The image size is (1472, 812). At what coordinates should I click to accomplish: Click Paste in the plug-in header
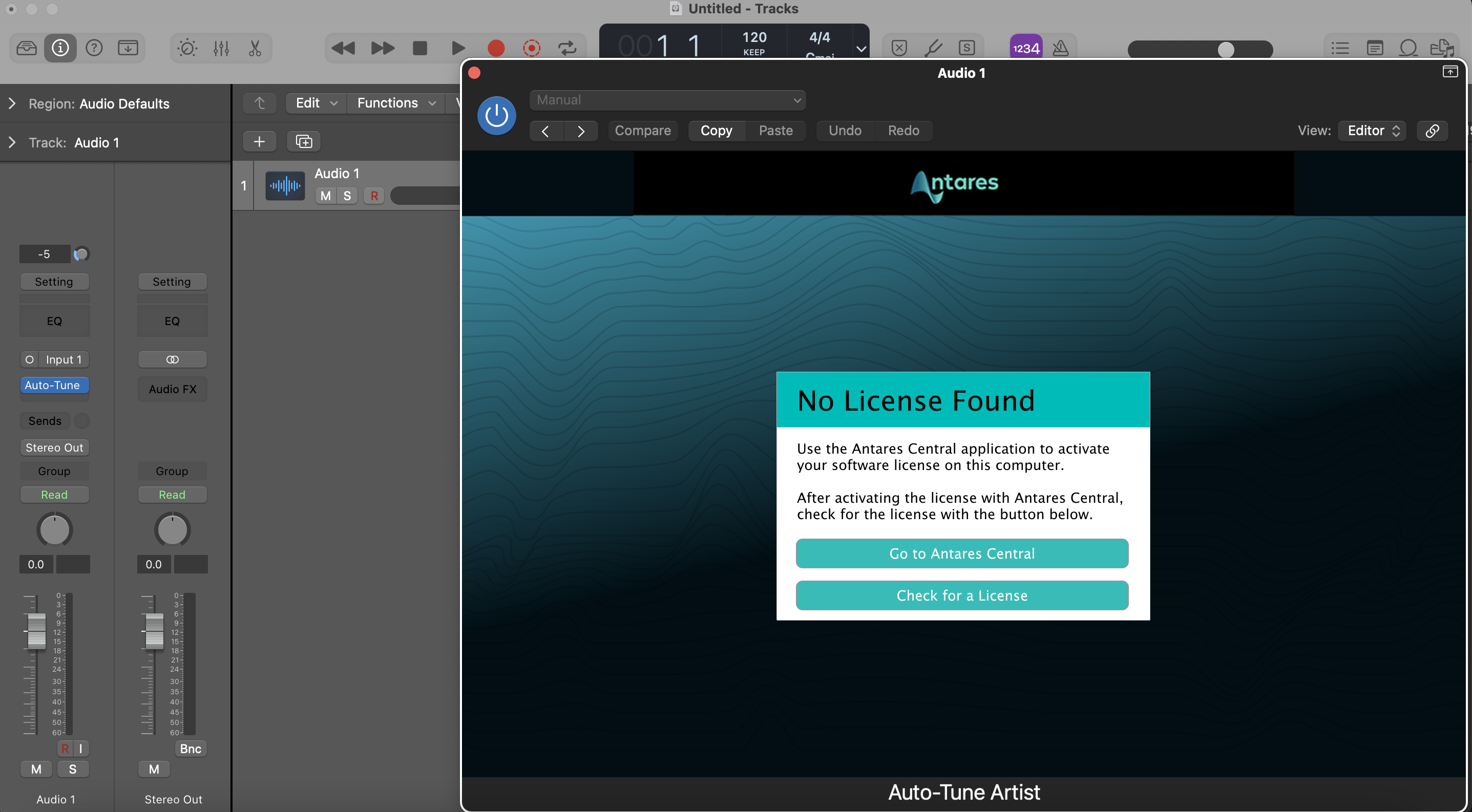775,131
